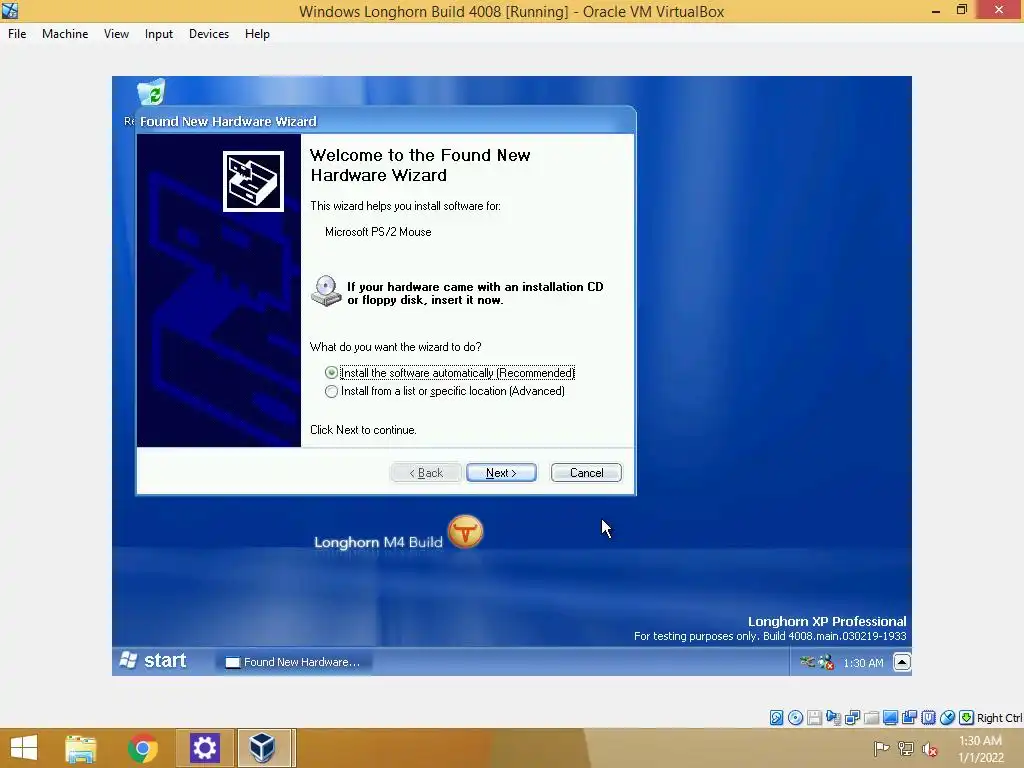Open the optical drive indicator in VirtualBox status bar
The width and height of the screenshot is (1024, 768).
coord(795,718)
